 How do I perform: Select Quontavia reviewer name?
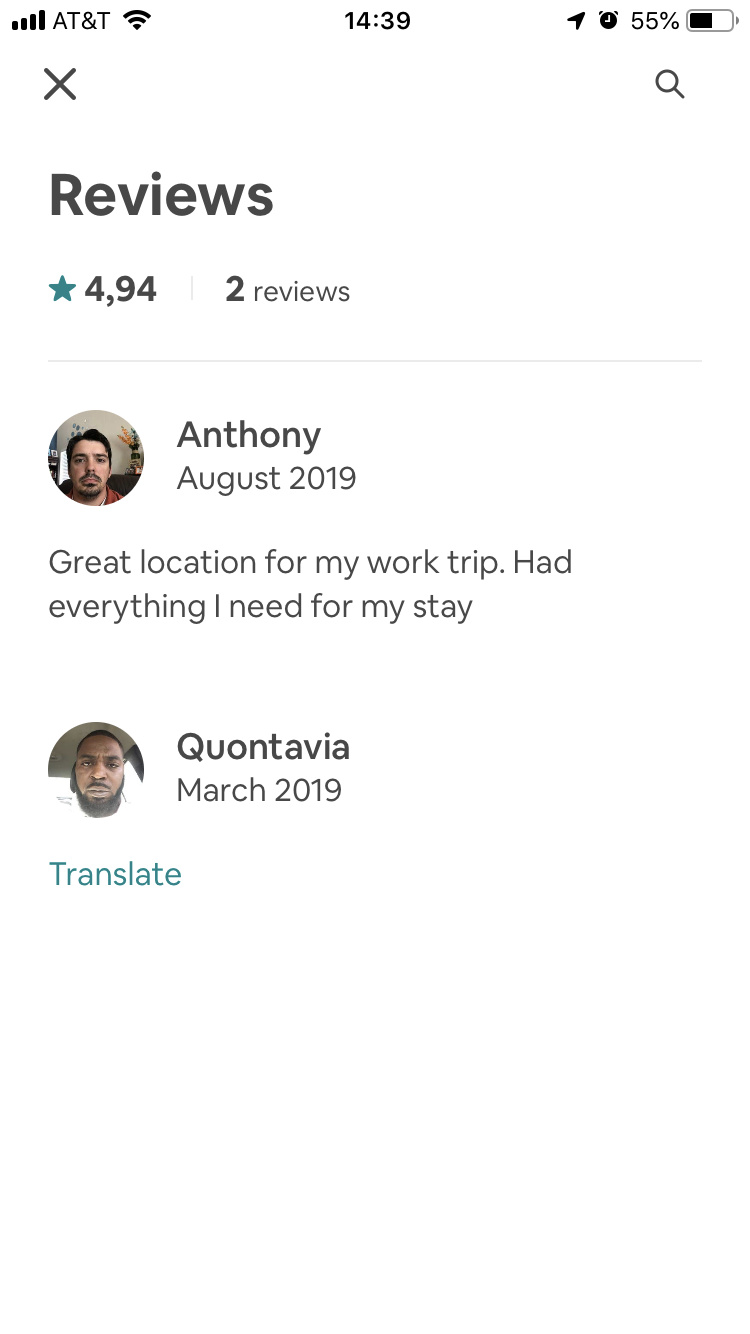(x=263, y=747)
